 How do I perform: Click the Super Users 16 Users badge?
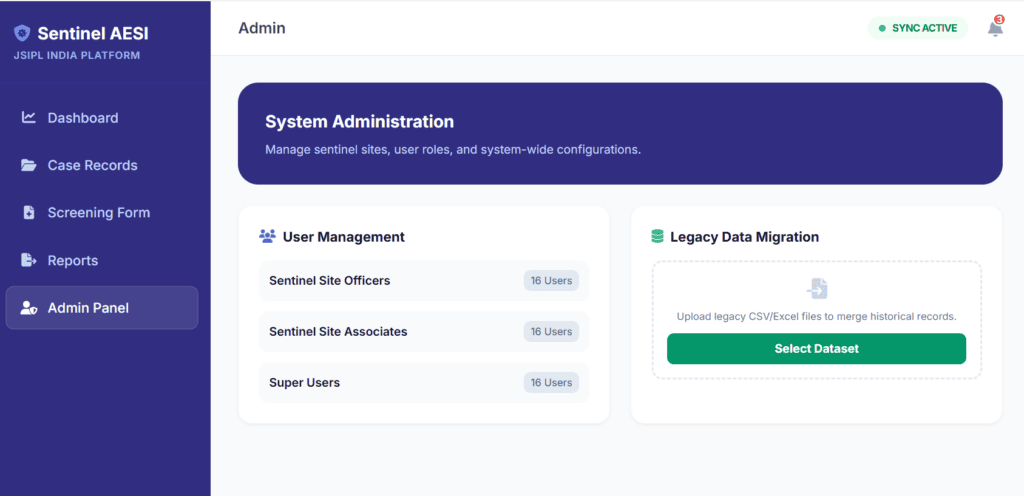coord(551,383)
